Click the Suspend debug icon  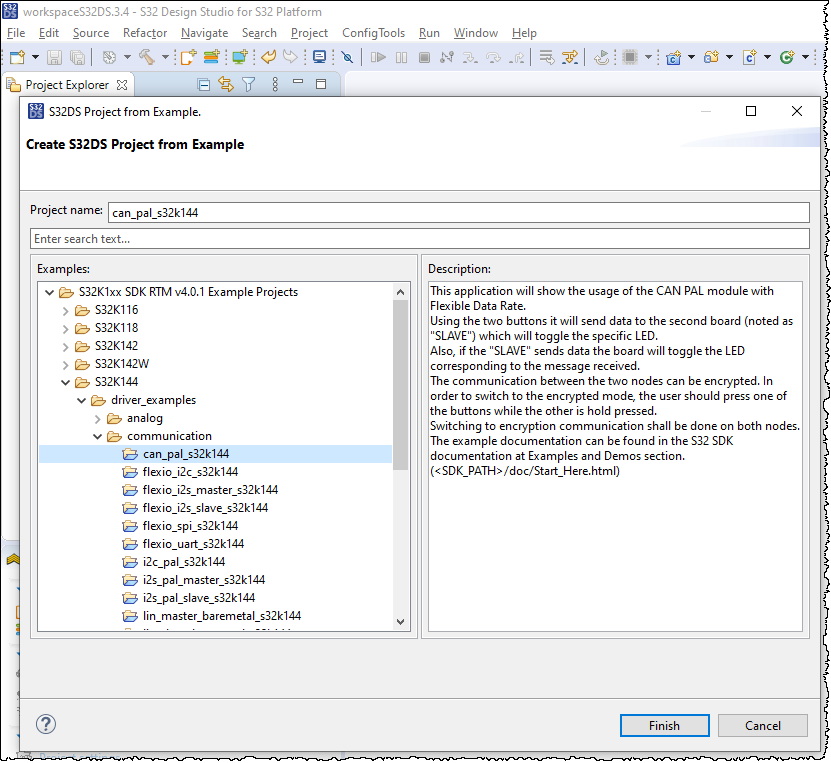[401, 57]
